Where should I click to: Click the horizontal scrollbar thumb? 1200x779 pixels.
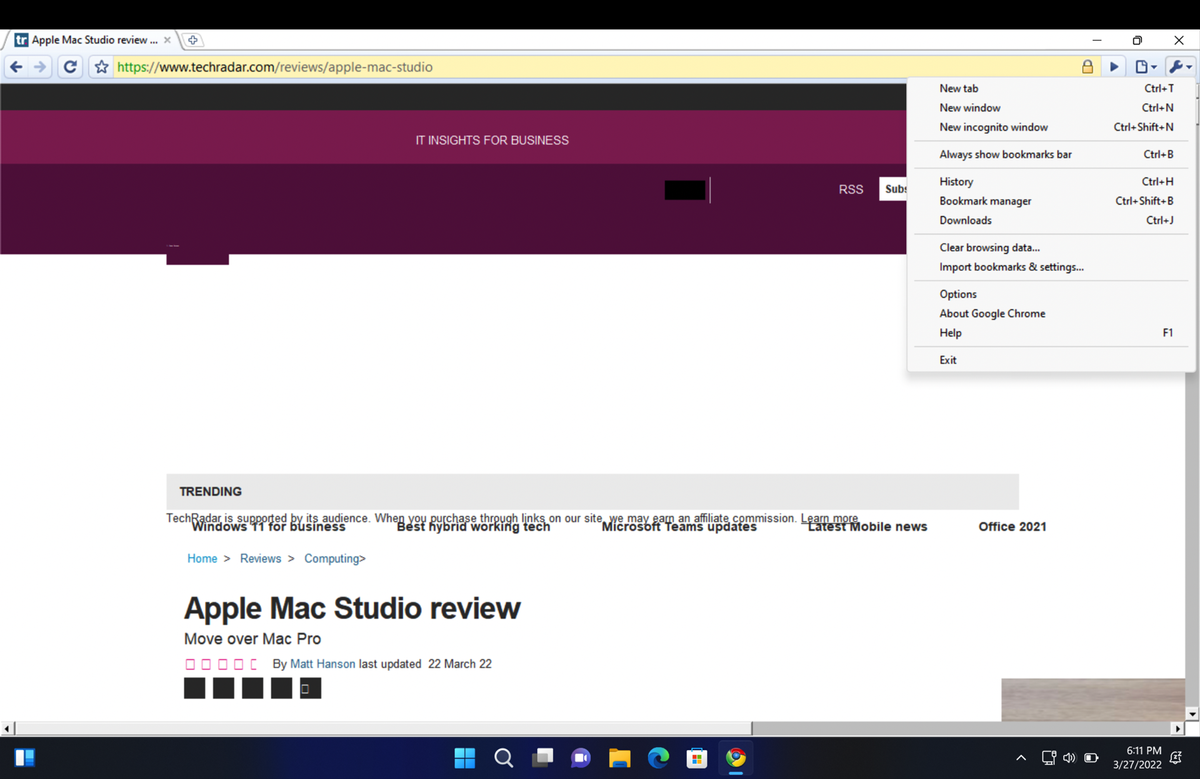tap(385, 728)
